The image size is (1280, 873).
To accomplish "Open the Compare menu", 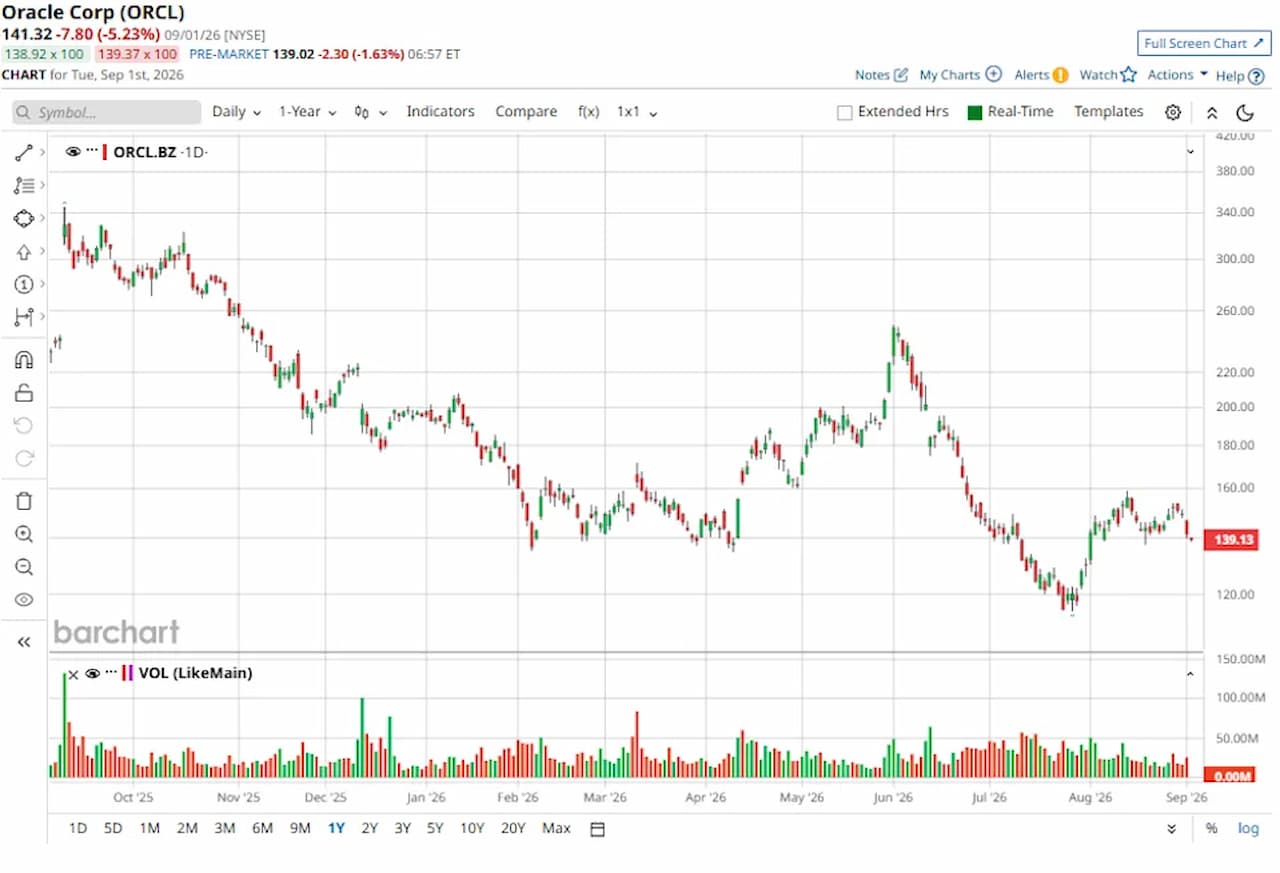I will tap(526, 112).
